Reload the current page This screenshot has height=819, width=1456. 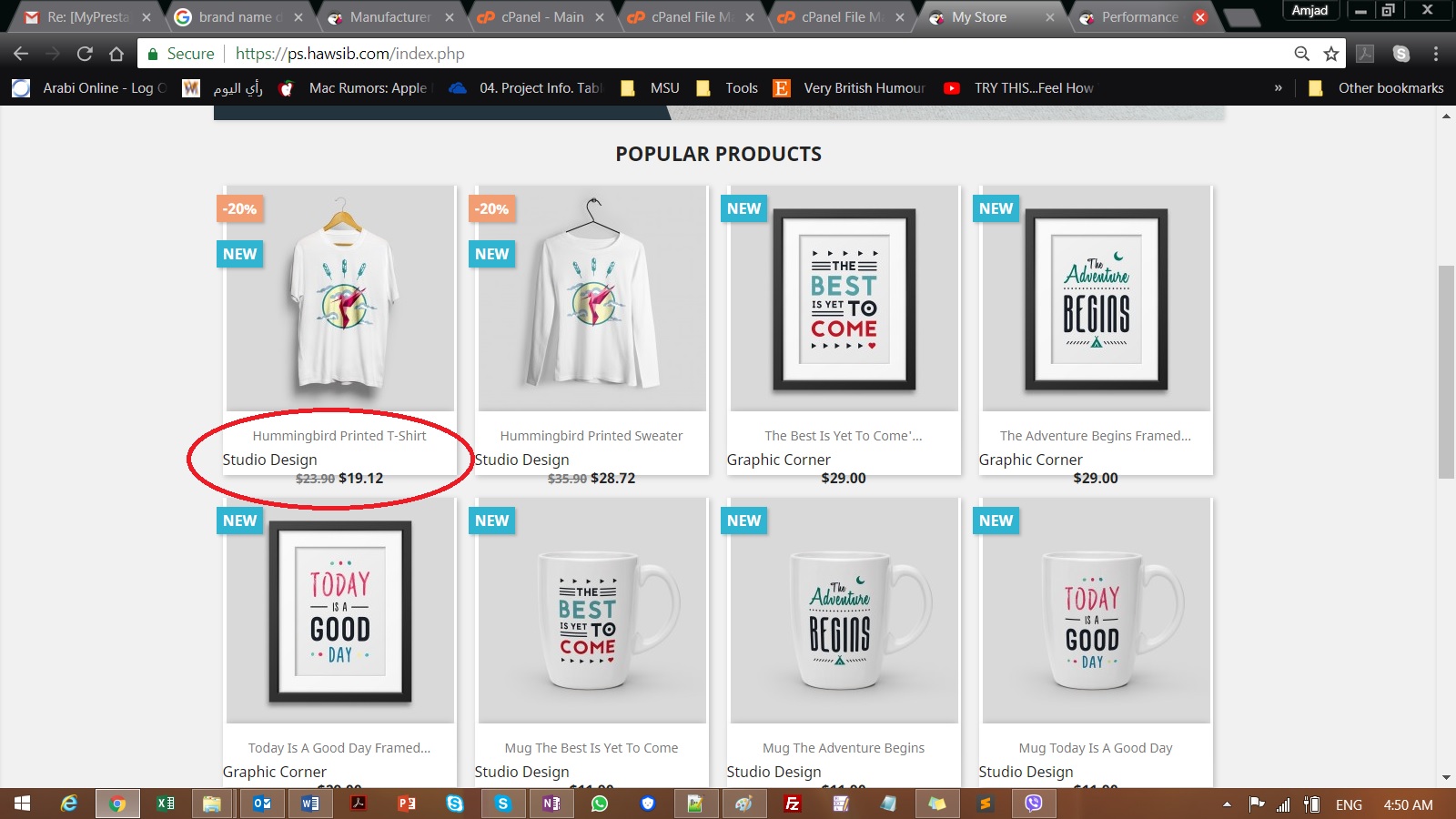[85, 54]
